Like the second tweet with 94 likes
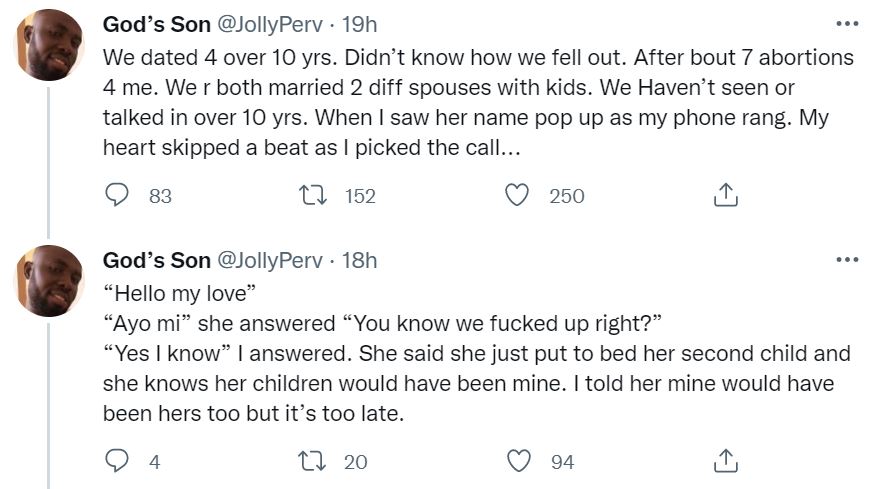This screenshot has width=872, height=489. [517, 461]
